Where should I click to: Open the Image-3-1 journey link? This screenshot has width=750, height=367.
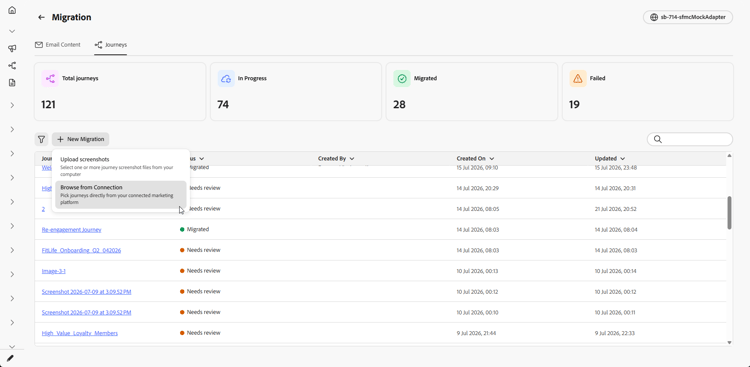coord(54,271)
